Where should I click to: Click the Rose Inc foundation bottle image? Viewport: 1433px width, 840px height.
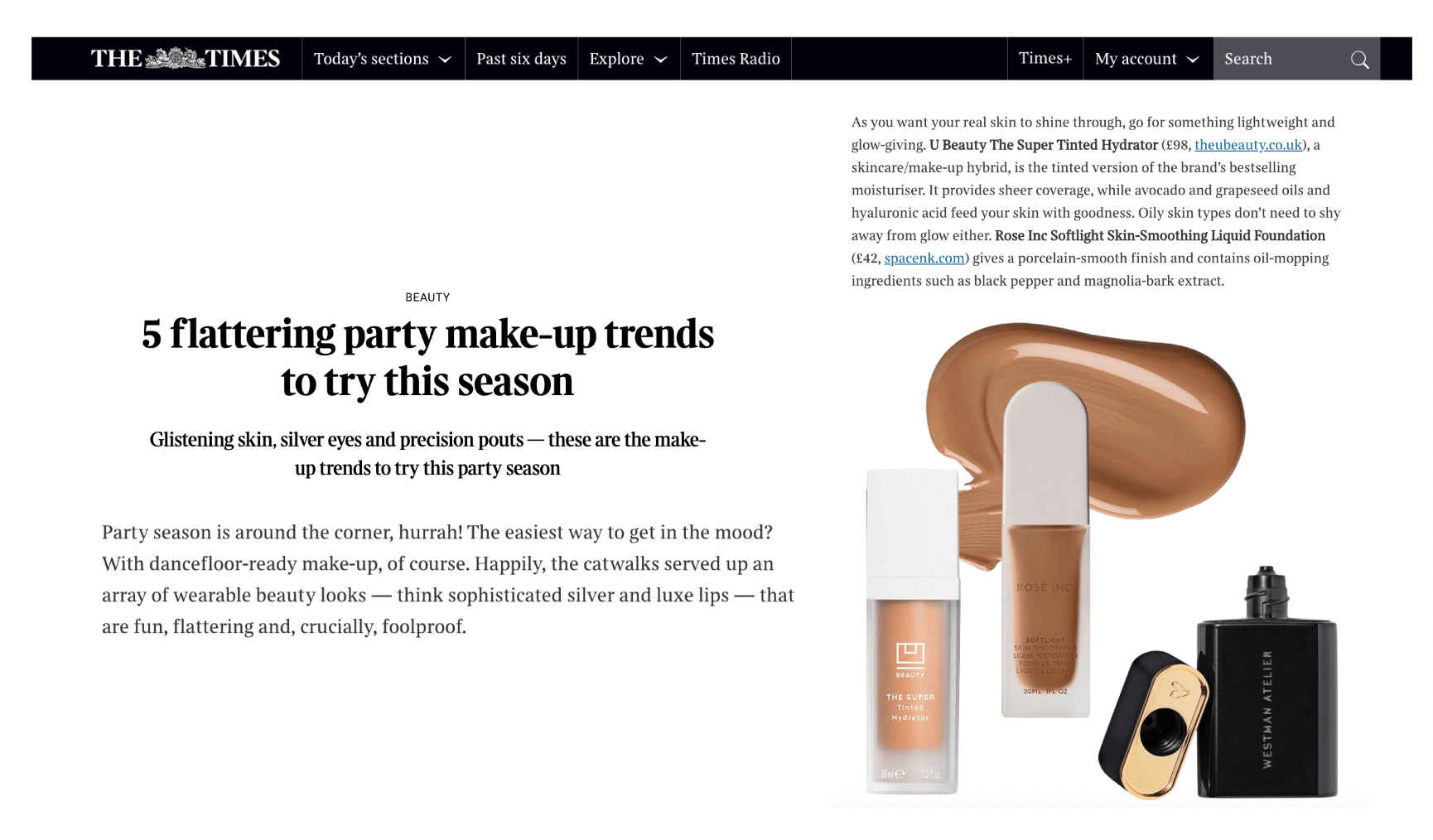click(1045, 549)
